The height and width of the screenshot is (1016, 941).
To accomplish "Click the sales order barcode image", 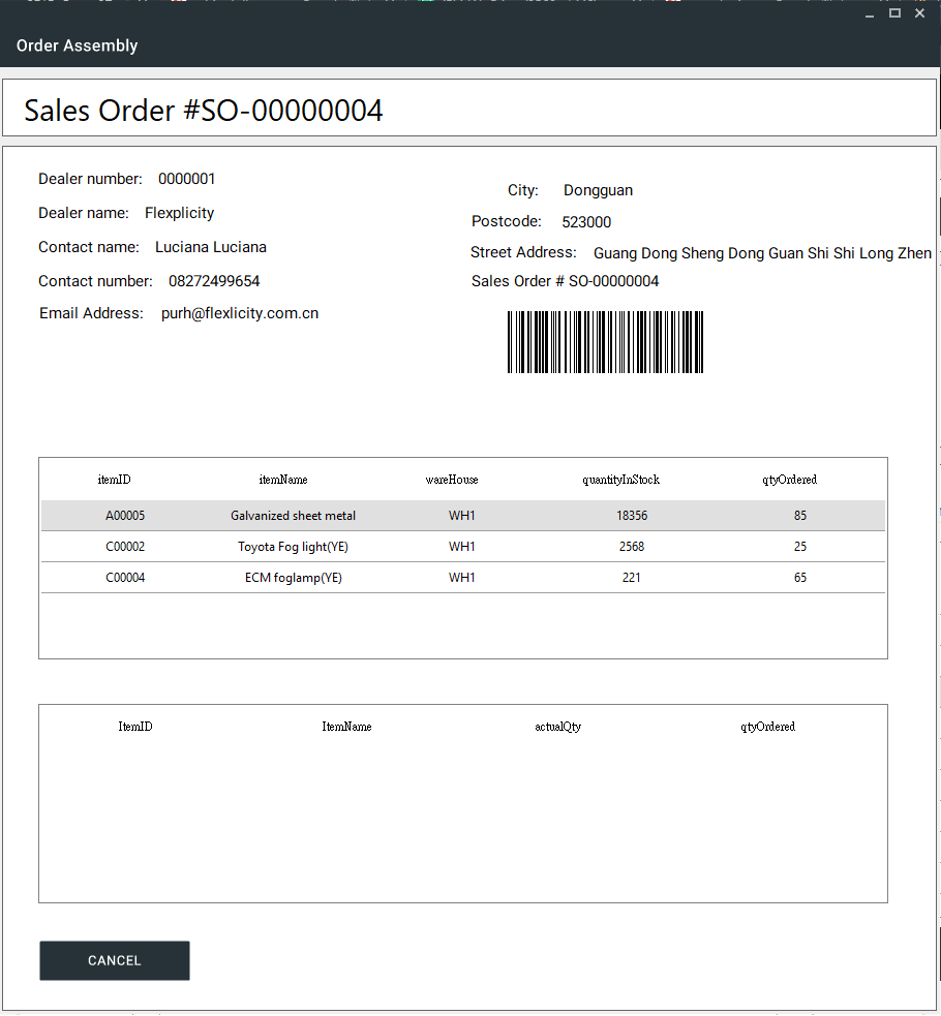I will pyautogui.click(x=605, y=342).
